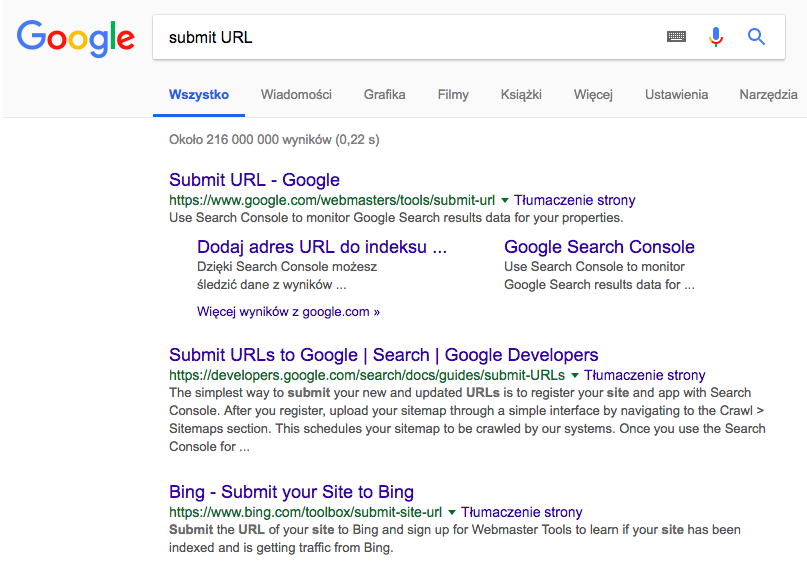Click Tłumaczenie strony for Submit URL - Google

[574, 200]
